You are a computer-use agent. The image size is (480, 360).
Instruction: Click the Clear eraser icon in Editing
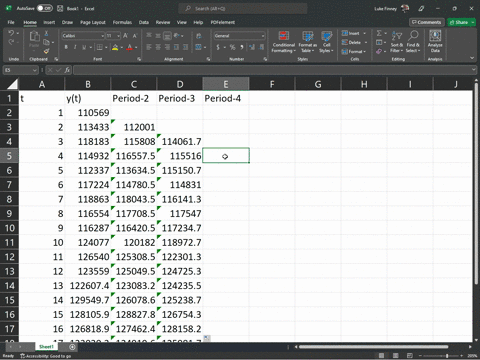[x=379, y=51]
